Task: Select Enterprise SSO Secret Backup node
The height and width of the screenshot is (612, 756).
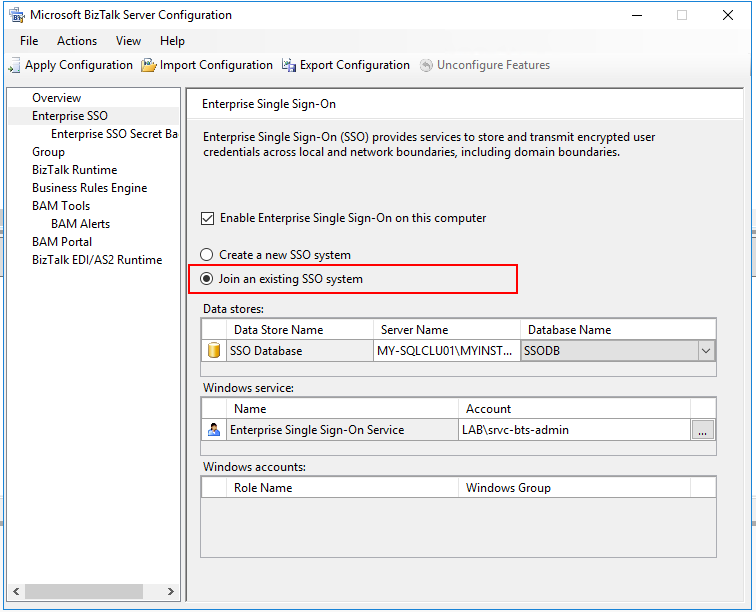Action: [114, 134]
